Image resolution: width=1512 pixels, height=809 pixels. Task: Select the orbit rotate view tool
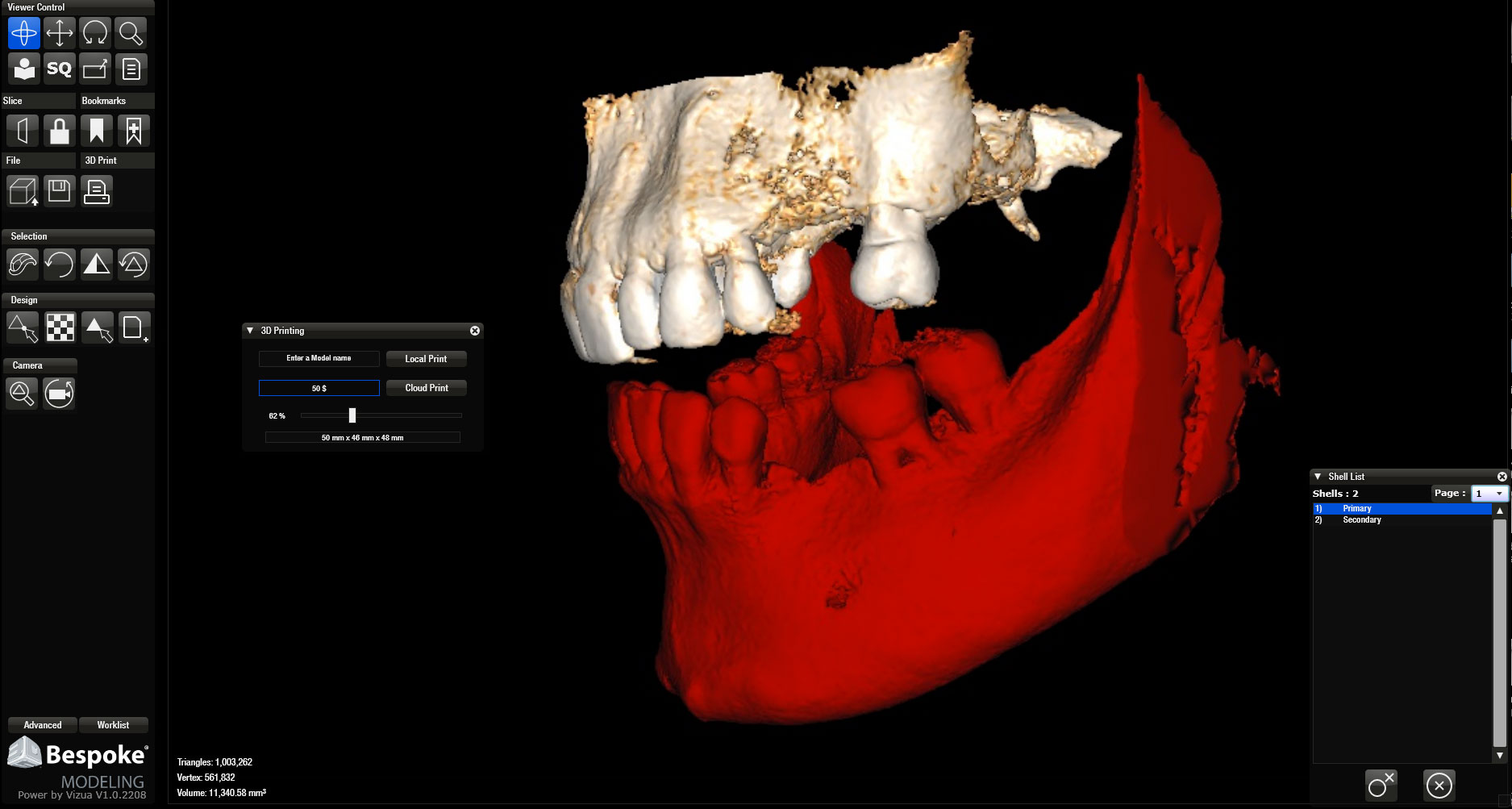pos(23,33)
